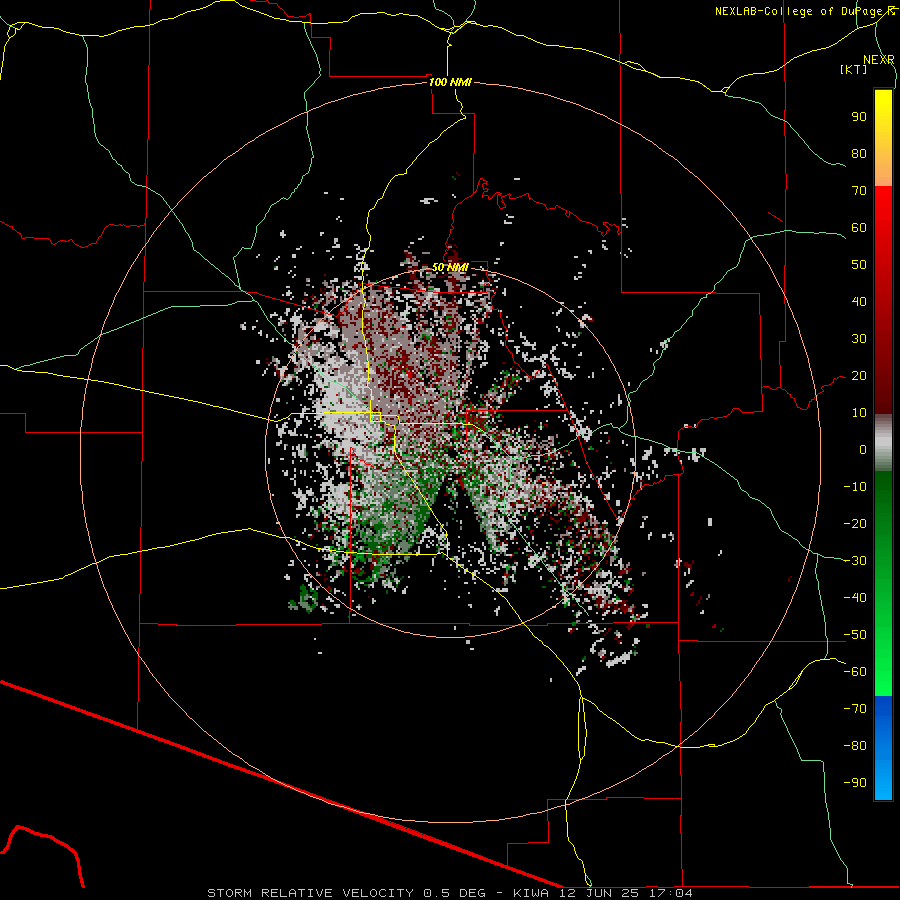Click the 12 JUN 25 date text
Viewport: 900px width, 900px height.
pos(599,893)
